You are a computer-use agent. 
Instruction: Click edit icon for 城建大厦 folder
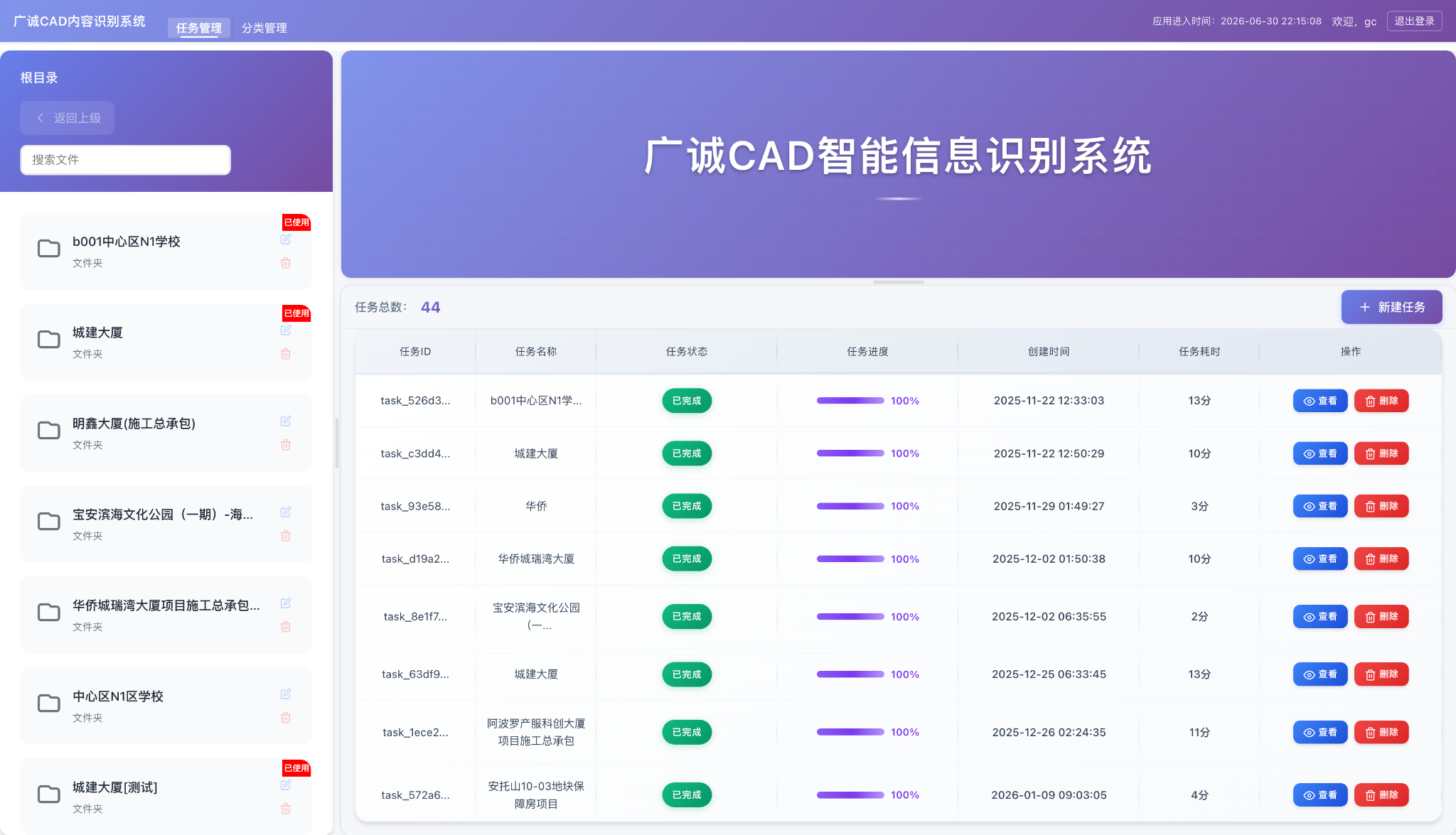(x=286, y=330)
